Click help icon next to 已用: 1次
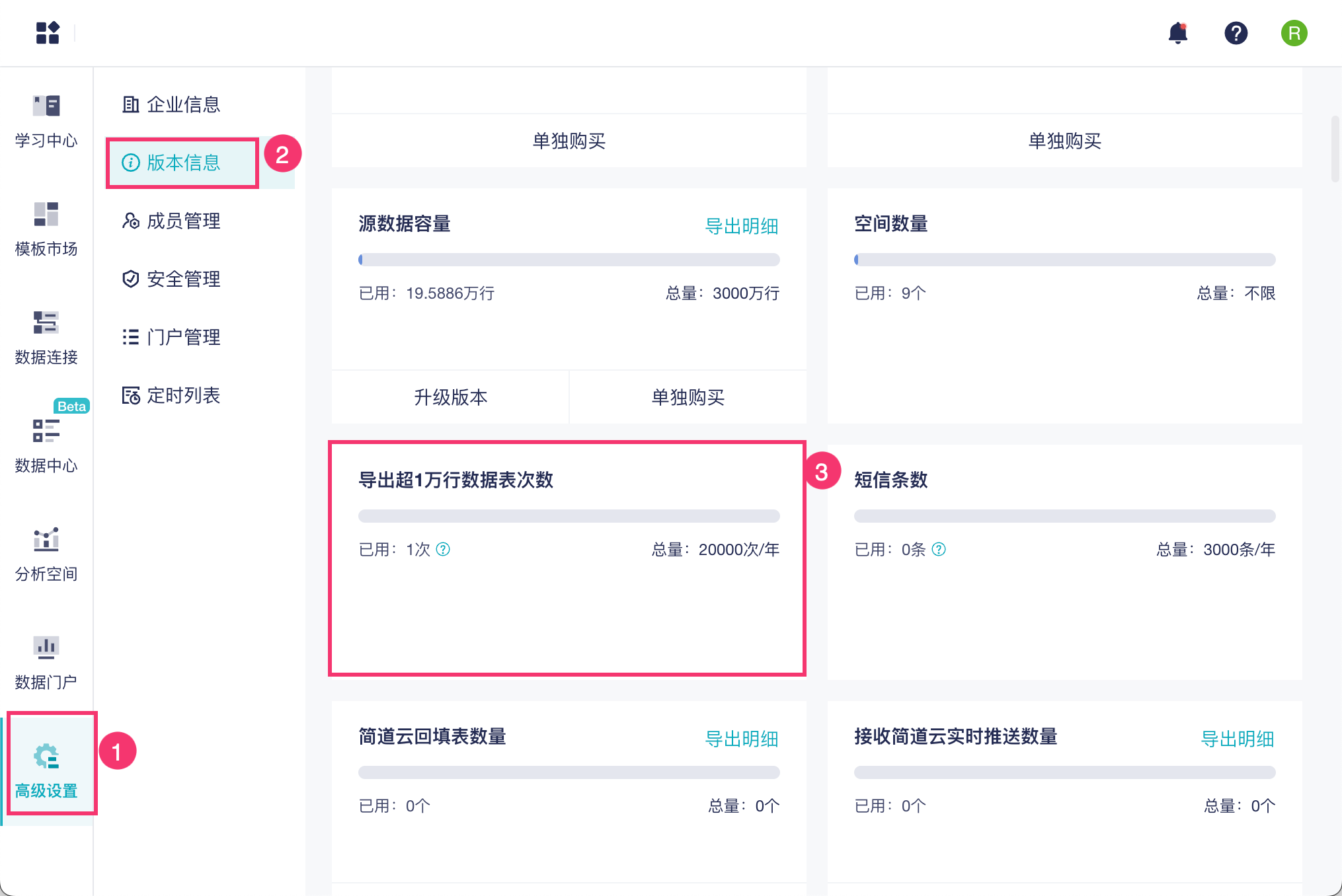This screenshot has height=896, width=1342. point(443,549)
